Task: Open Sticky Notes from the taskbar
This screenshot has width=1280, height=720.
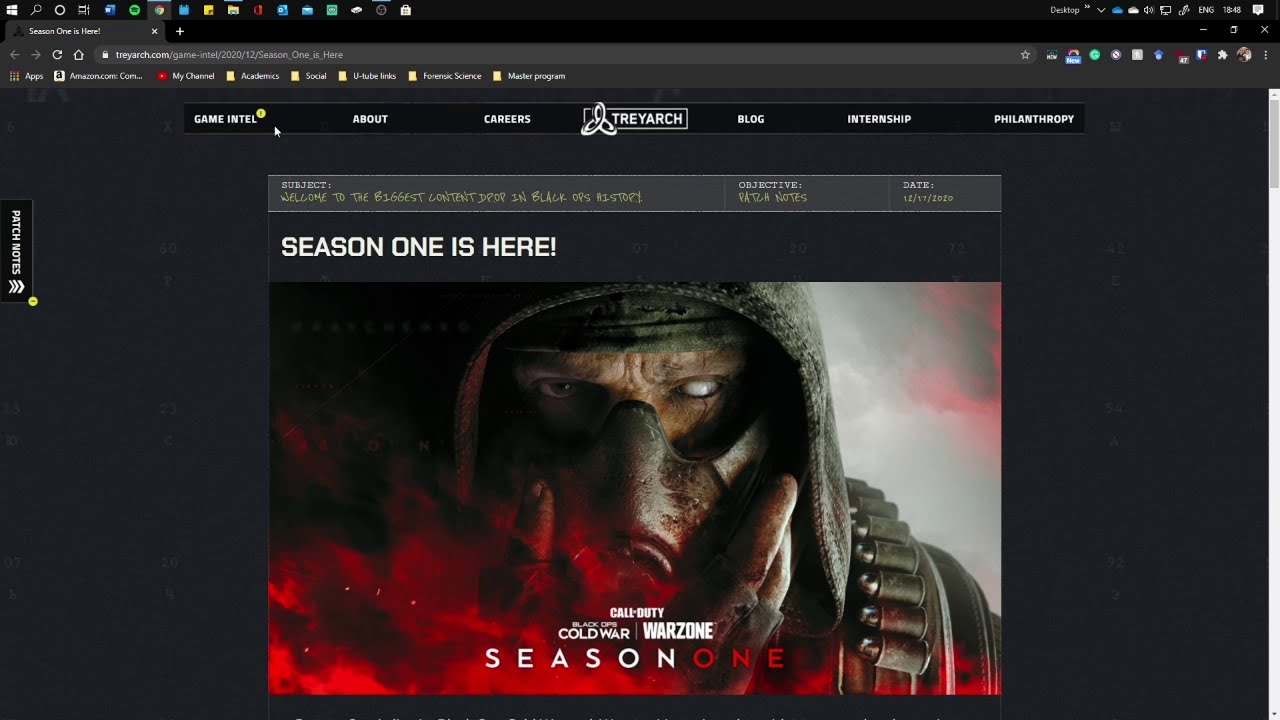Action: (x=208, y=10)
